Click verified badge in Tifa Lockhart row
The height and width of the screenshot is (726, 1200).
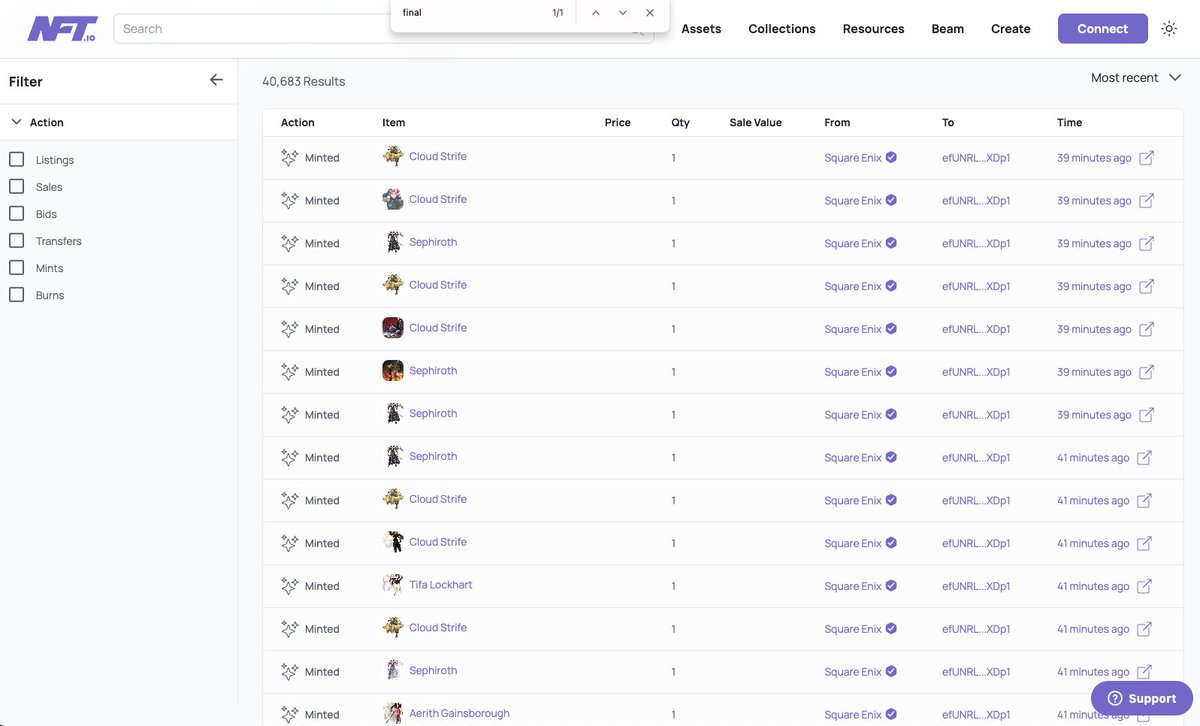pyautogui.click(x=891, y=586)
